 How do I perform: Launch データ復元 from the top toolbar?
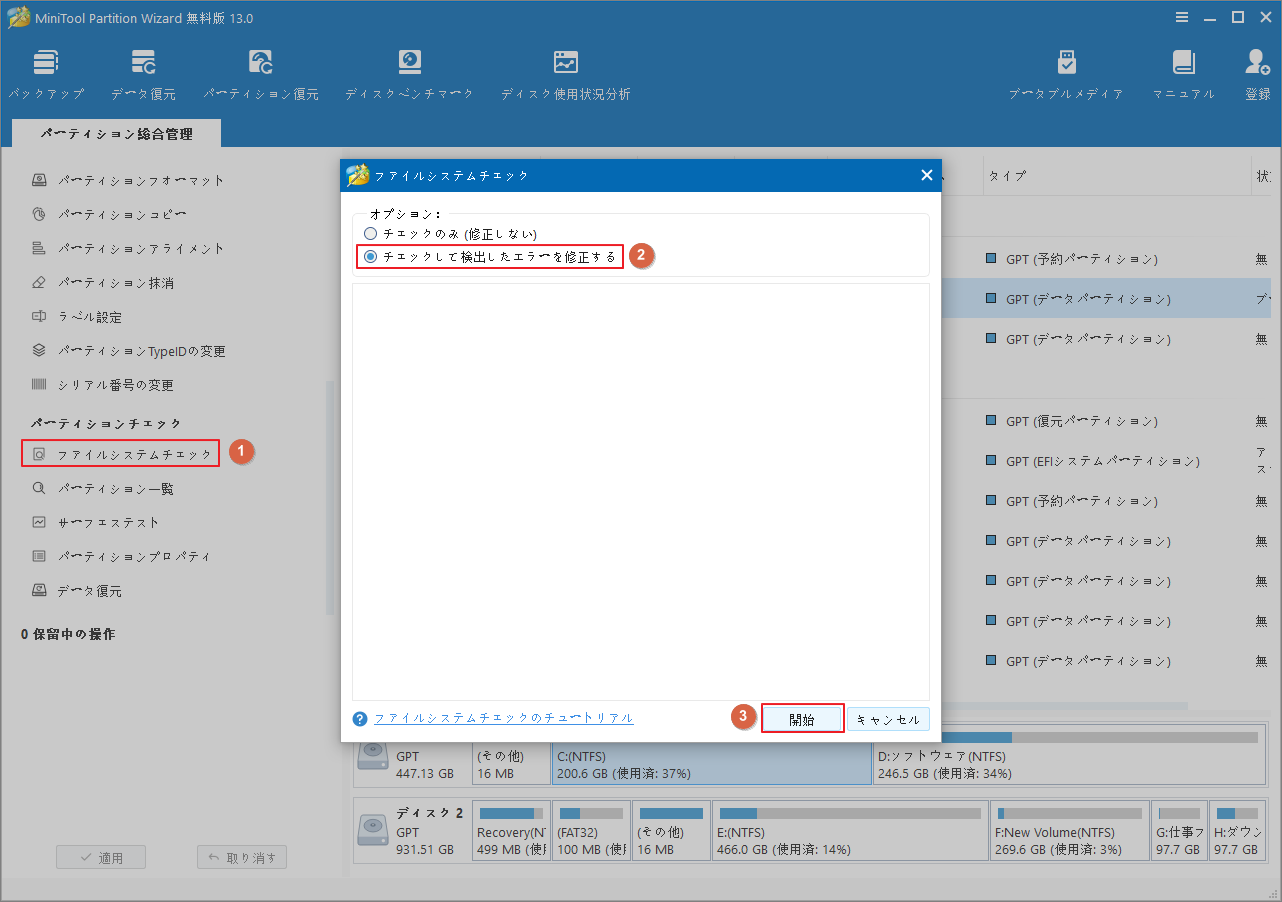point(143,74)
